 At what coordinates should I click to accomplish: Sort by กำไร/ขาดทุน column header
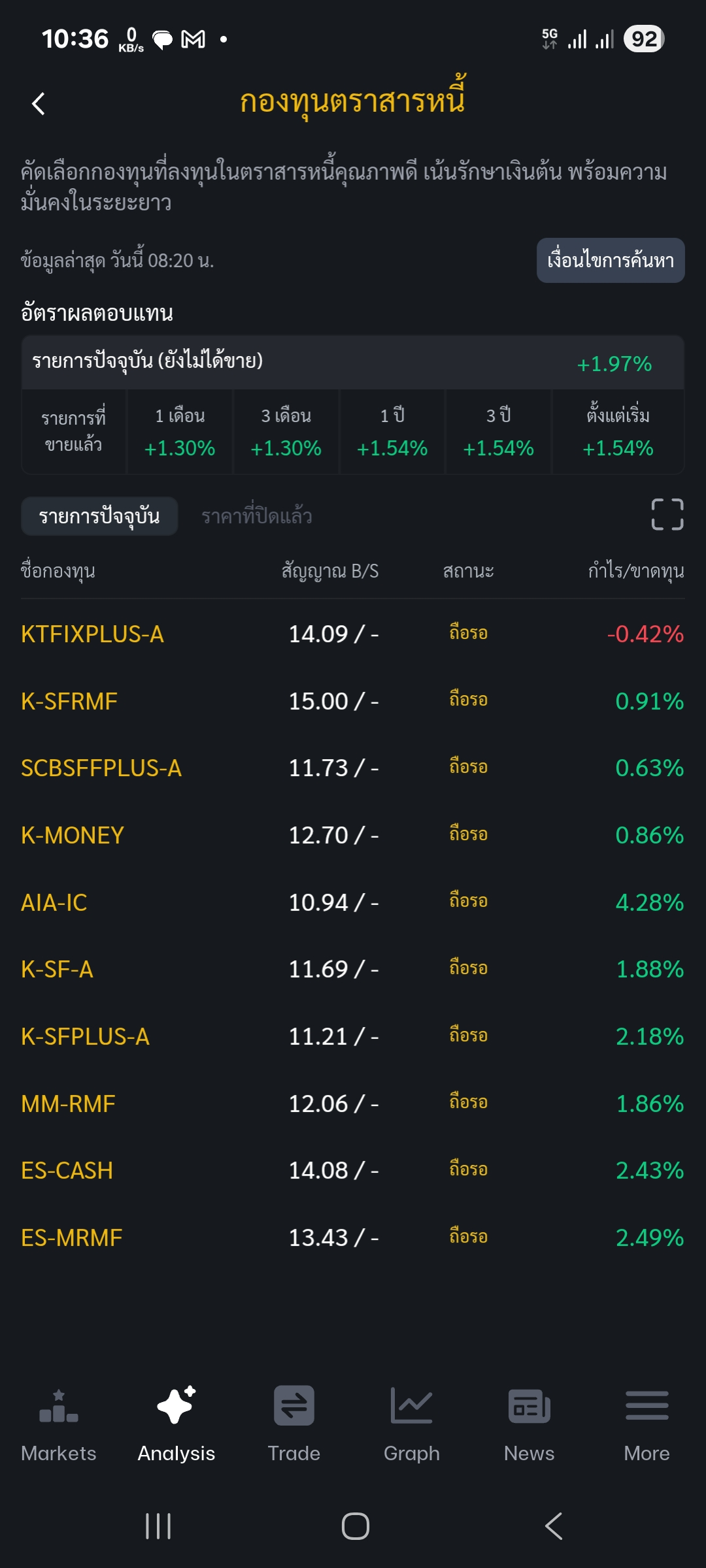pos(635,571)
